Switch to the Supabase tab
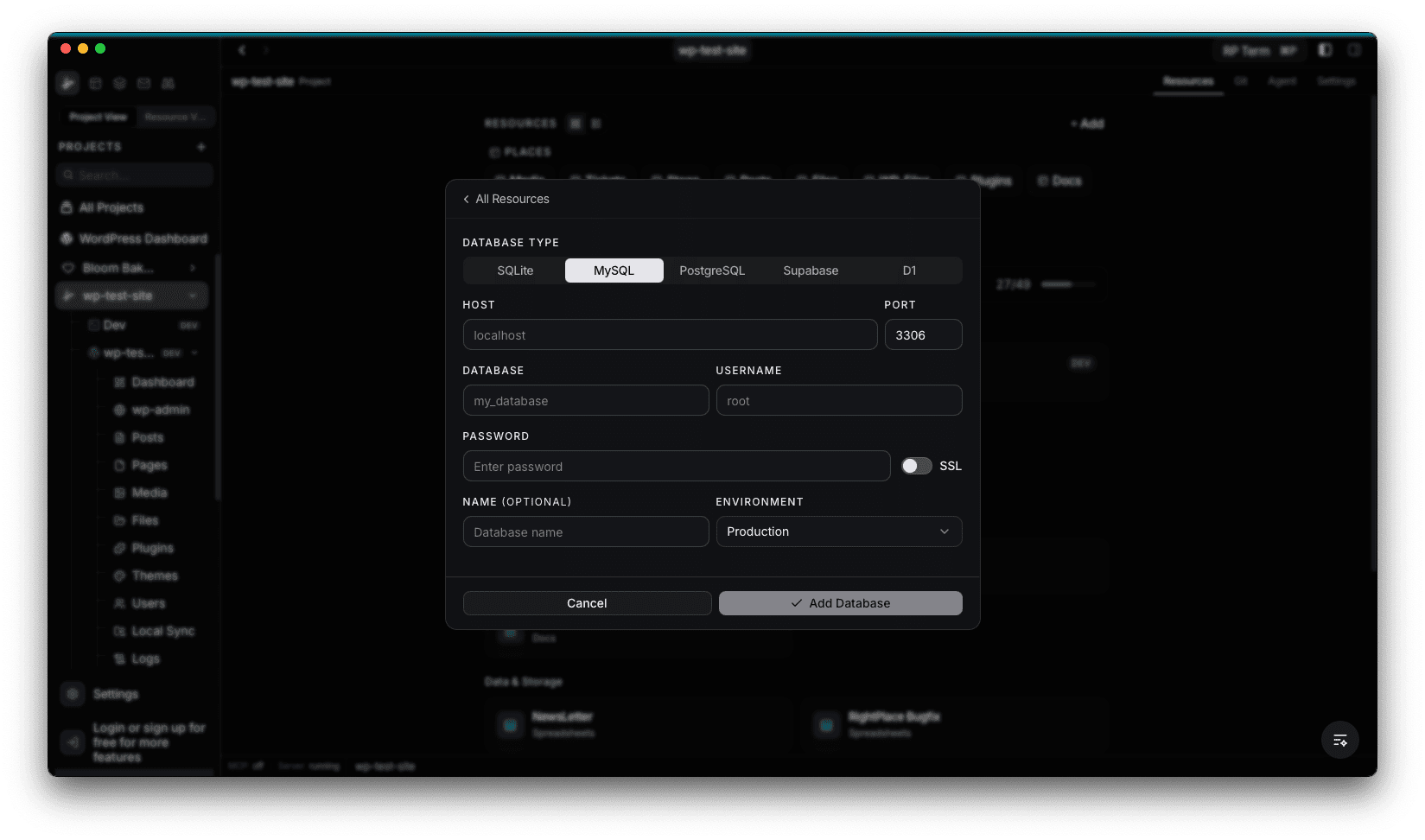1425x840 pixels. tap(811, 270)
